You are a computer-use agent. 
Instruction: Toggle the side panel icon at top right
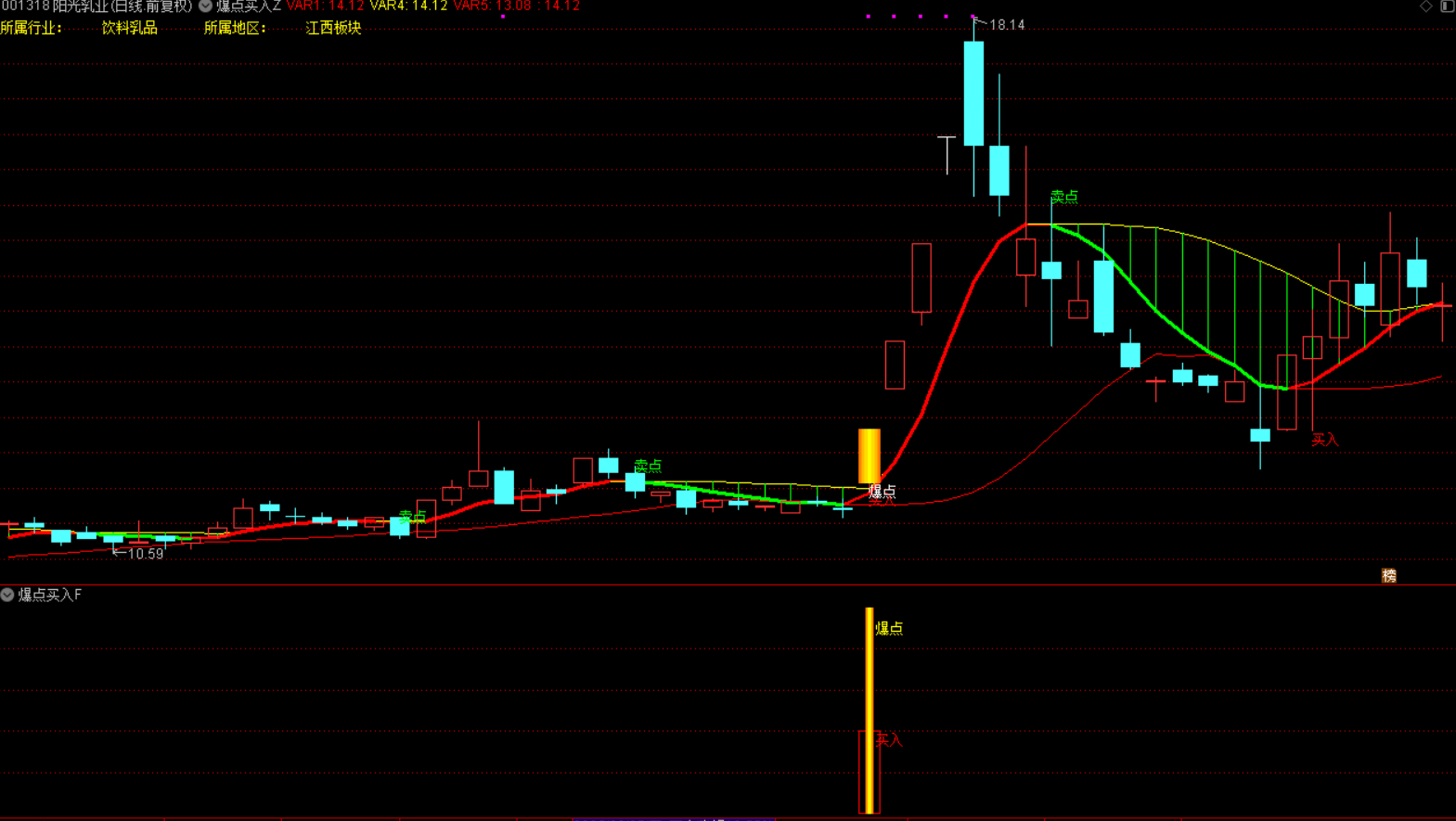1447,6
